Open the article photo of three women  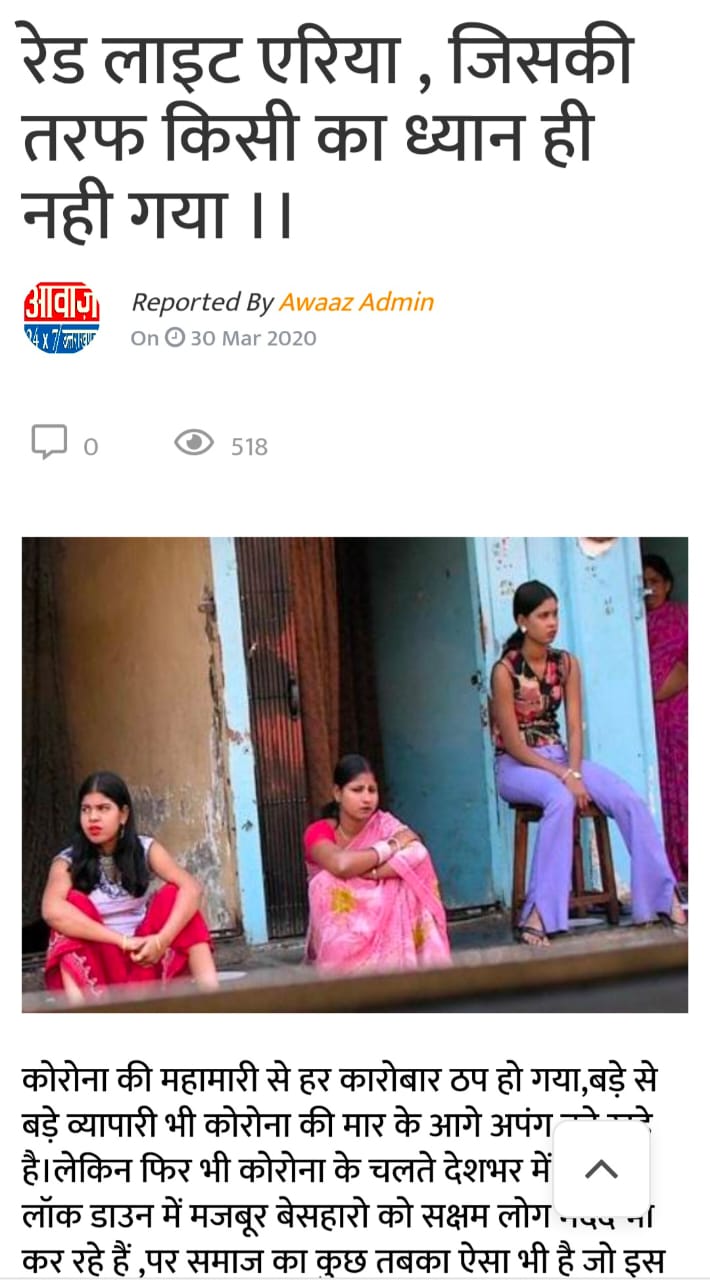[355, 775]
